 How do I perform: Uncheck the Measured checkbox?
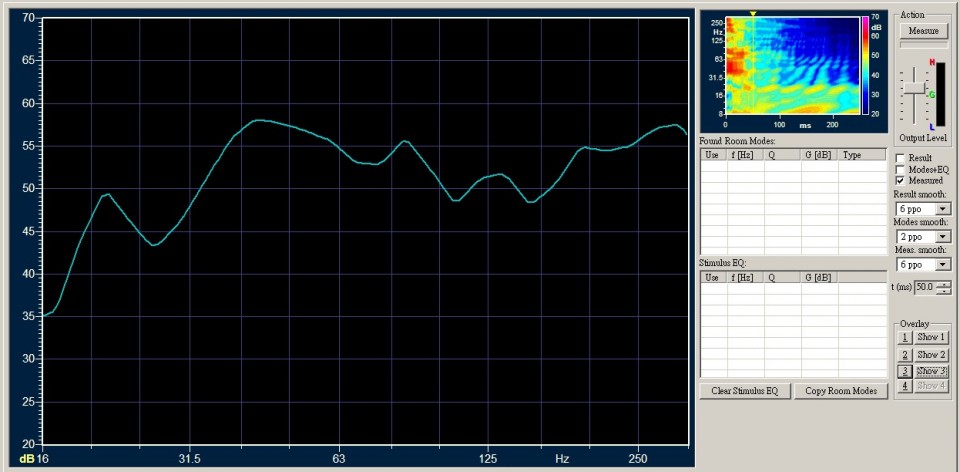click(900, 181)
